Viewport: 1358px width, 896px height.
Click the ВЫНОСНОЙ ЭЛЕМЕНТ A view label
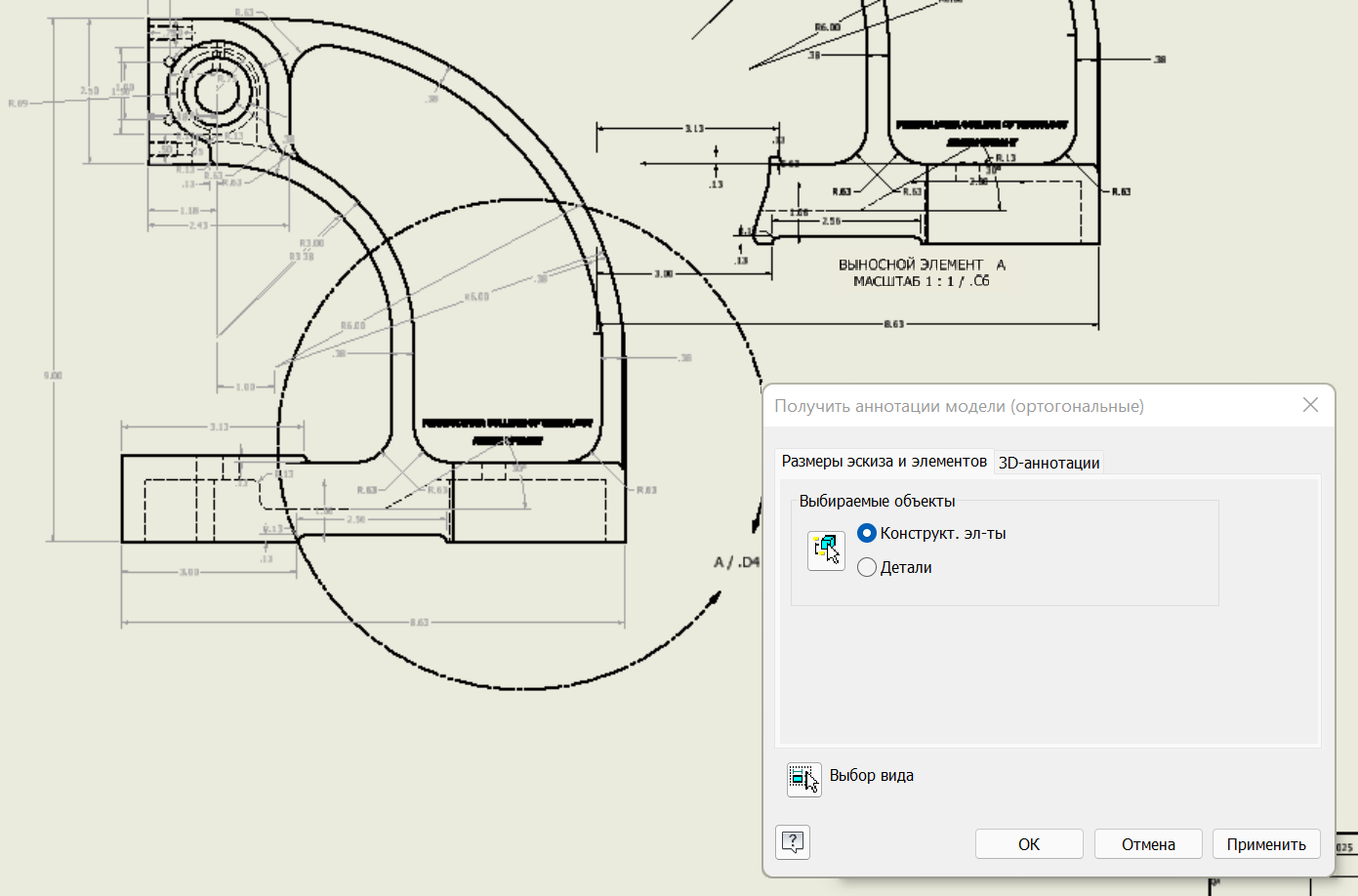922,265
